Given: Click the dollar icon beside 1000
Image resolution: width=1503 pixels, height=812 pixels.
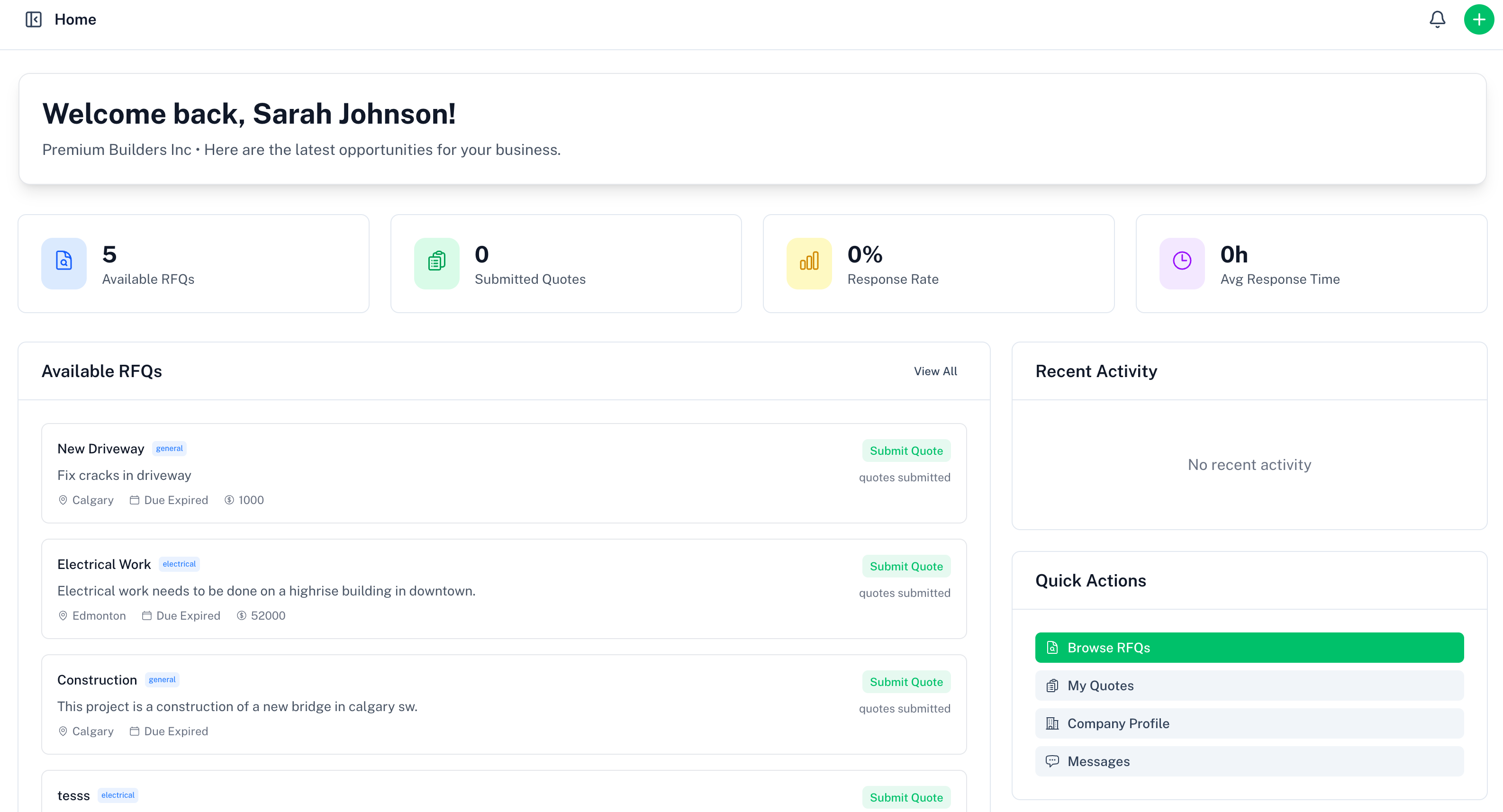Looking at the screenshot, I should click(229, 500).
